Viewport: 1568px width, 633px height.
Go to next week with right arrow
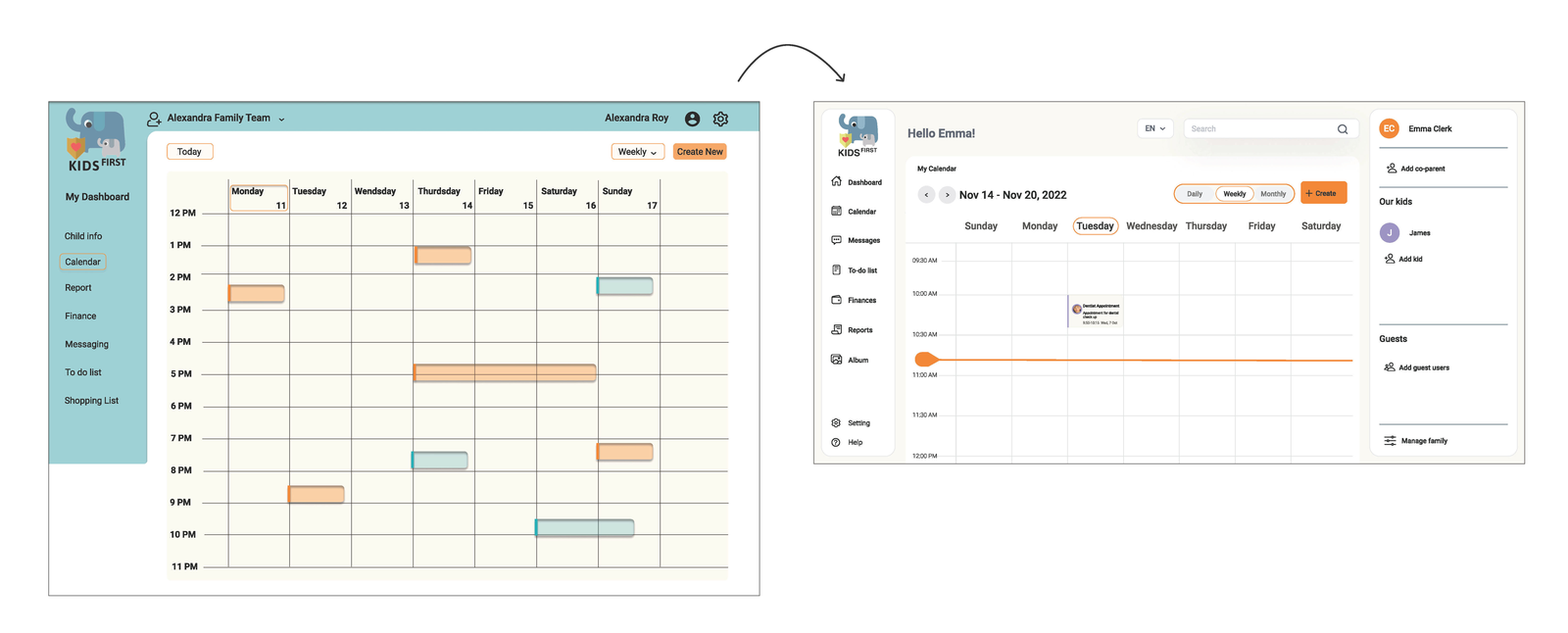point(947,195)
